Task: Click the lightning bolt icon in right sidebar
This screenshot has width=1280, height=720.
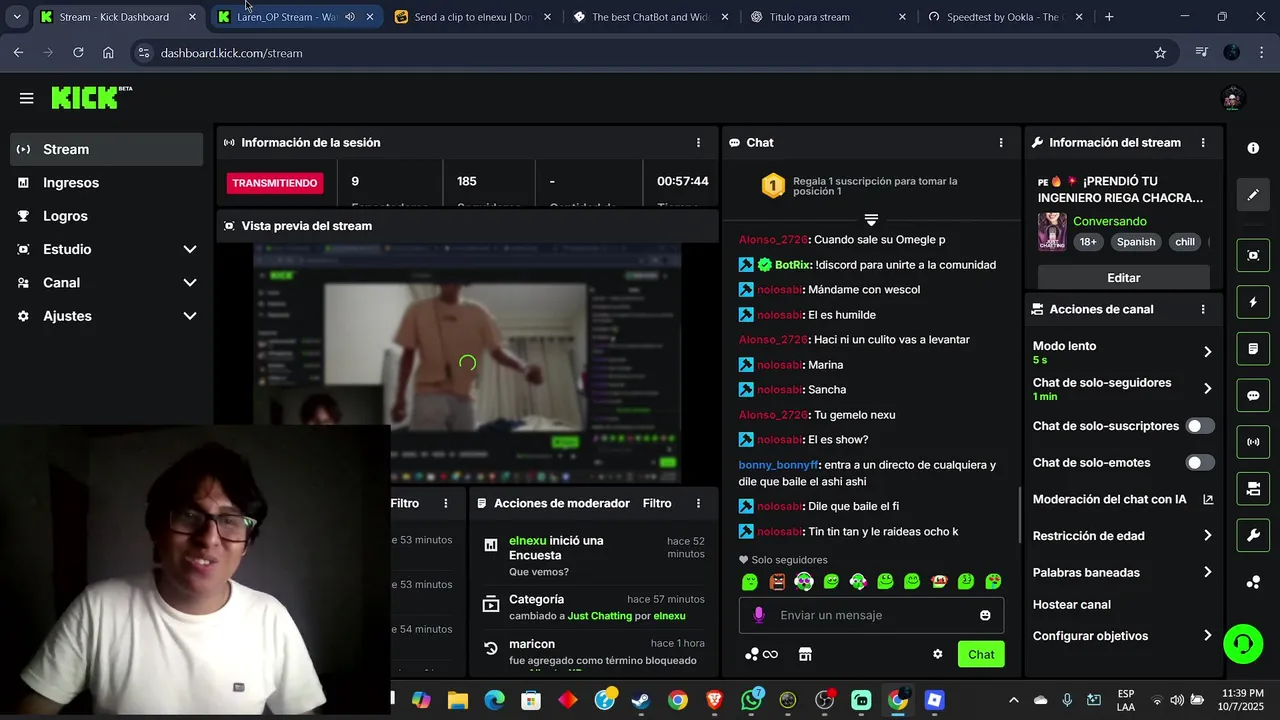Action: tap(1253, 302)
